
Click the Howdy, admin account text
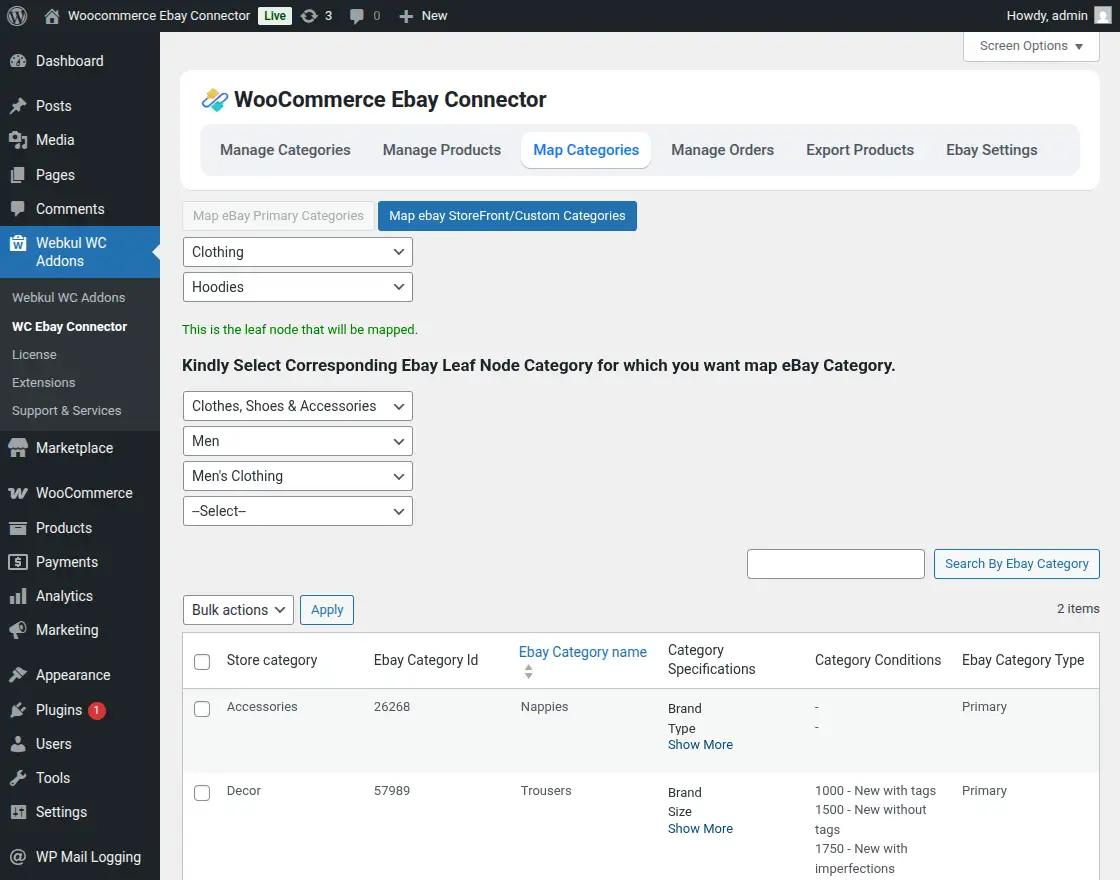1047,16
